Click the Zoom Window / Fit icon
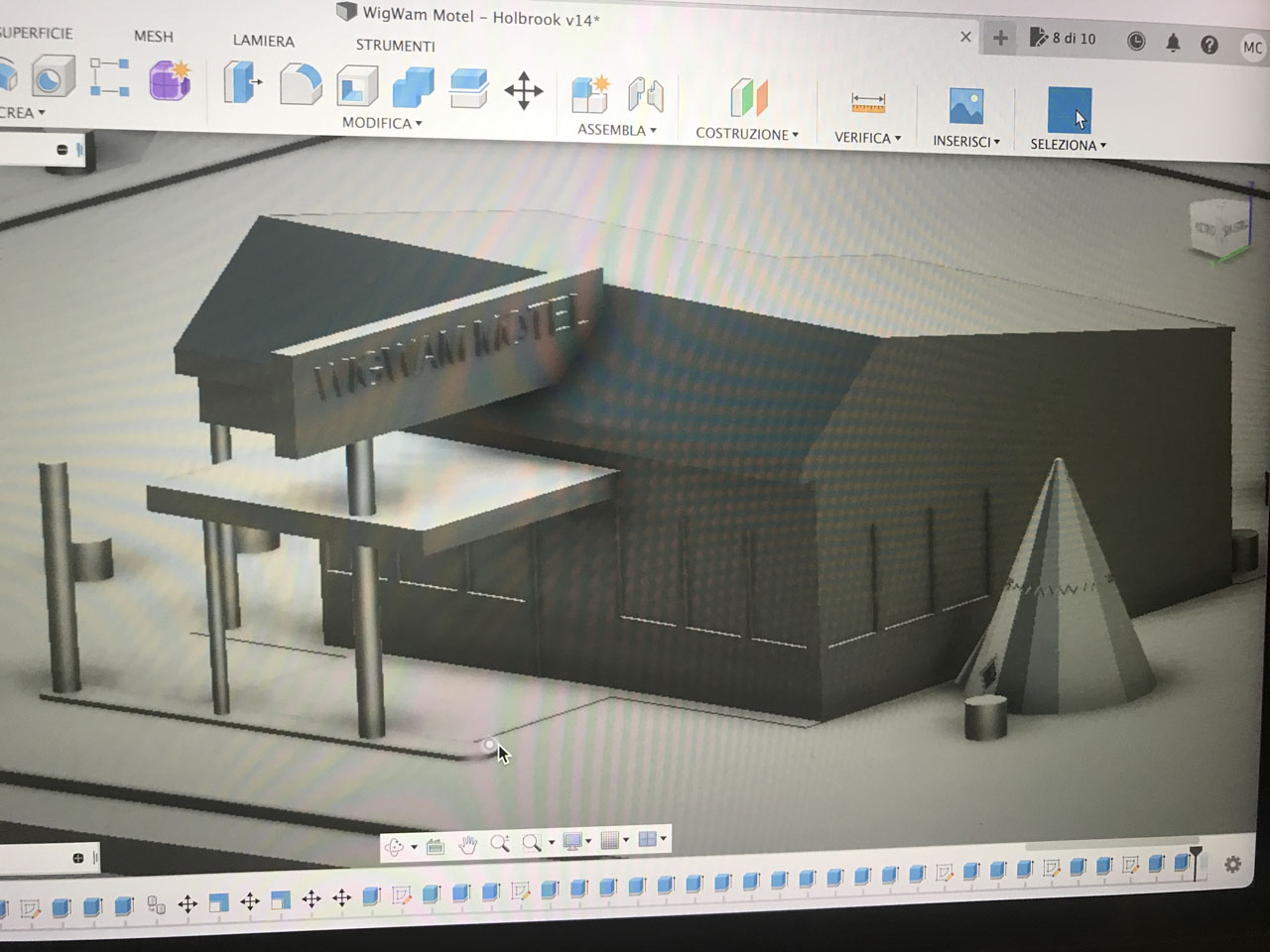Viewport: 1270px width, 952px height. tap(532, 843)
